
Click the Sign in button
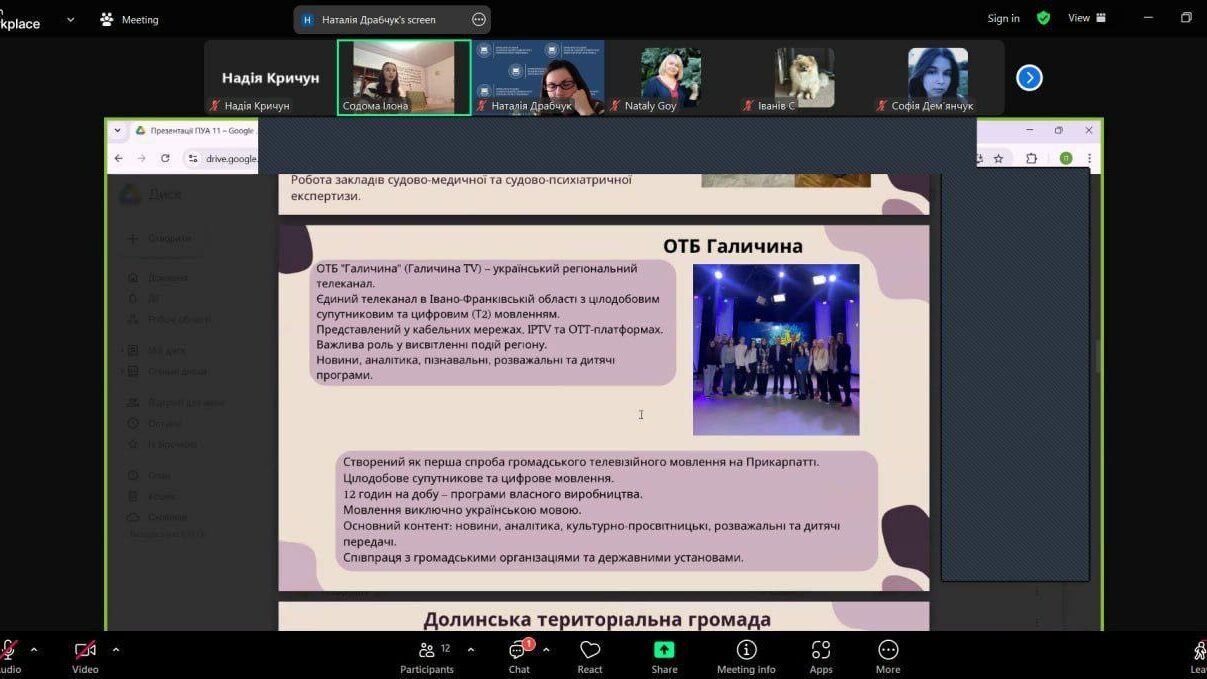(x=1003, y=18)
